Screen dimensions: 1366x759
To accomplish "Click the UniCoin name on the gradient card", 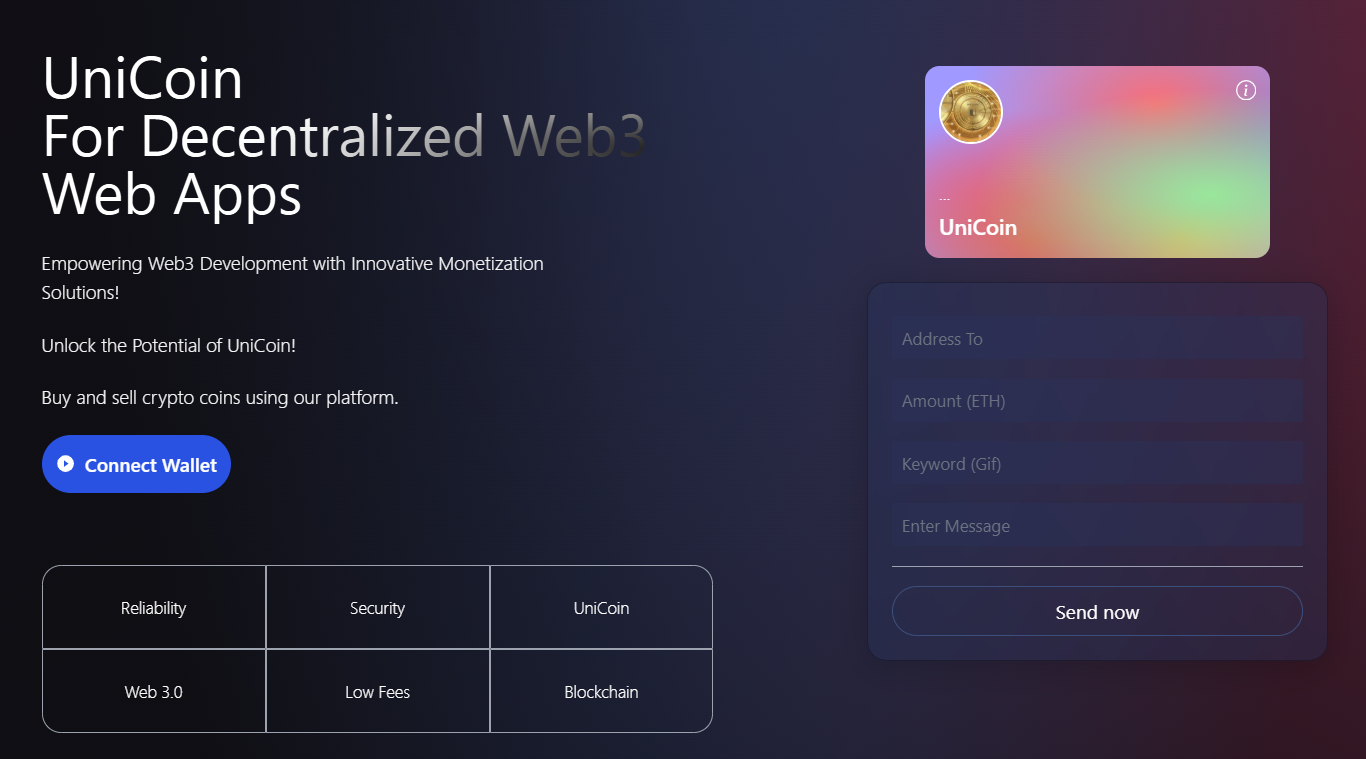I will pyautogui.click(x=978, y=228).
